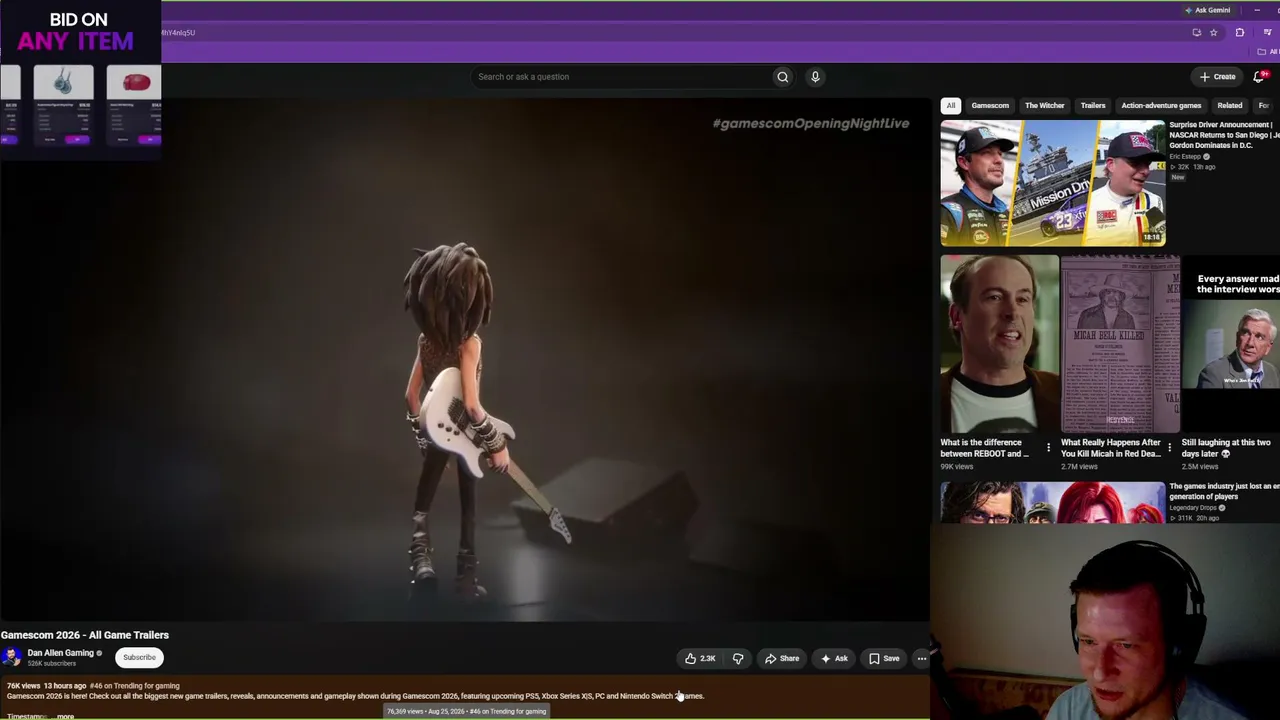Open options for the Micah short
This screenshot has height=720, width=1280.
point(1169,447)
